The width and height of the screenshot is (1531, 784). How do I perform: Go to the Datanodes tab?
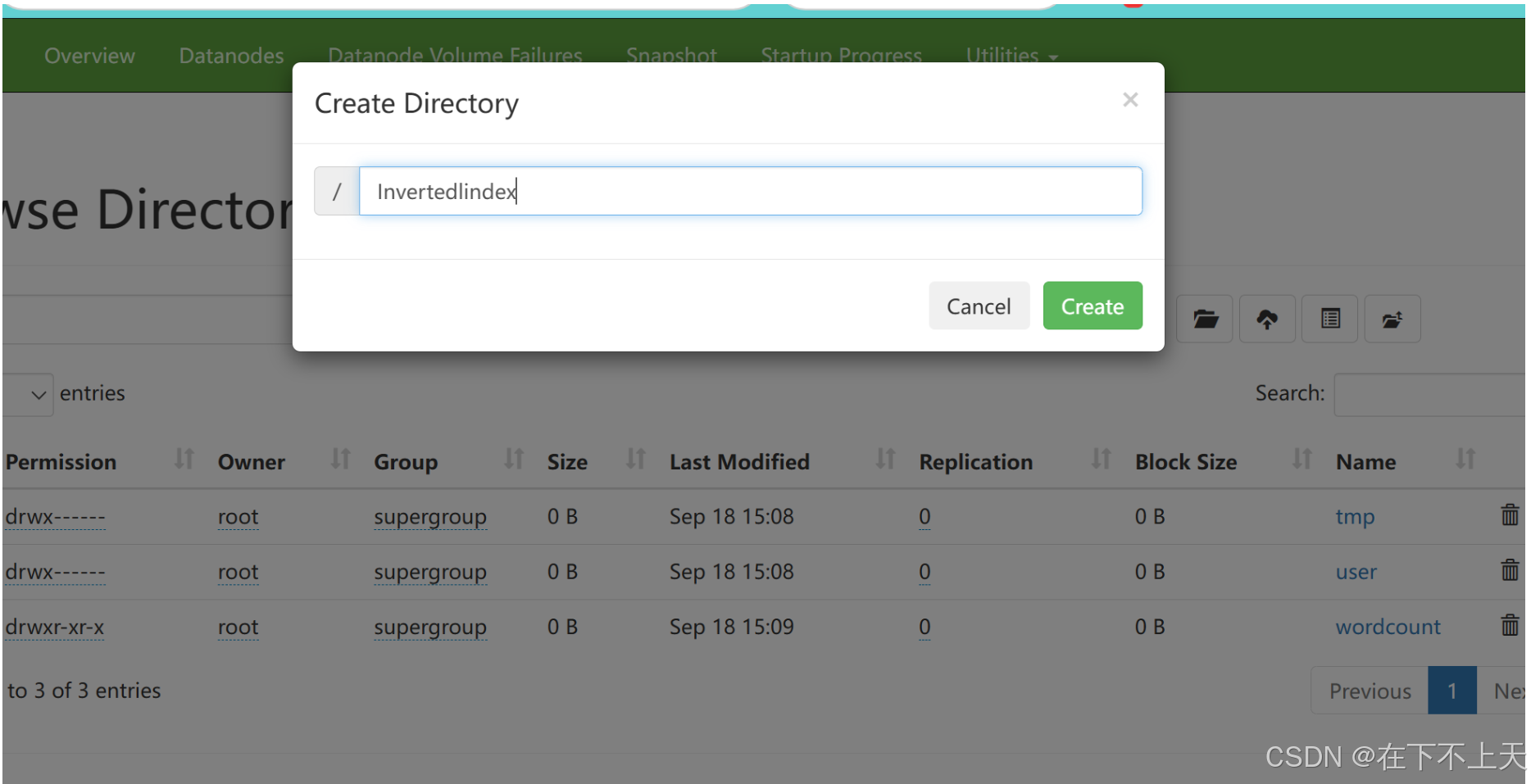[x=231, y=56]
